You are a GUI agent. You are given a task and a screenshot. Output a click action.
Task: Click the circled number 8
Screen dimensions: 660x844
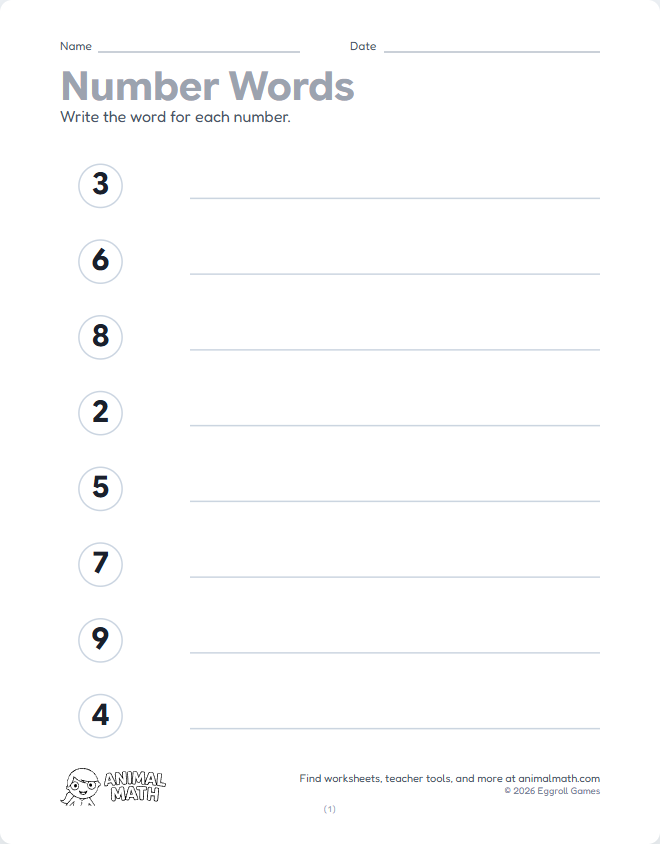click(100, 337)
